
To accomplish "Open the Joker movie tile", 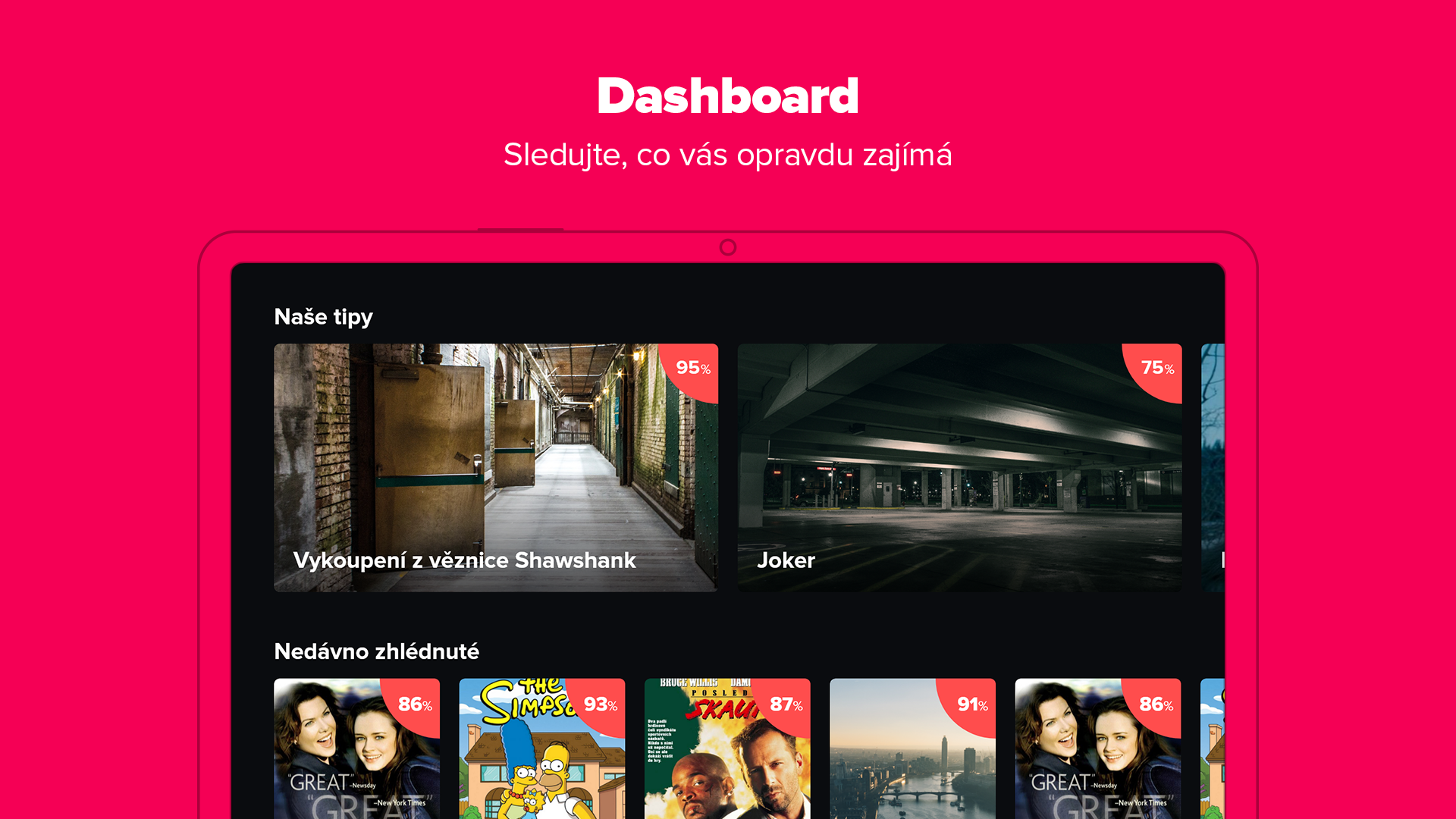I will pos(959,467).
